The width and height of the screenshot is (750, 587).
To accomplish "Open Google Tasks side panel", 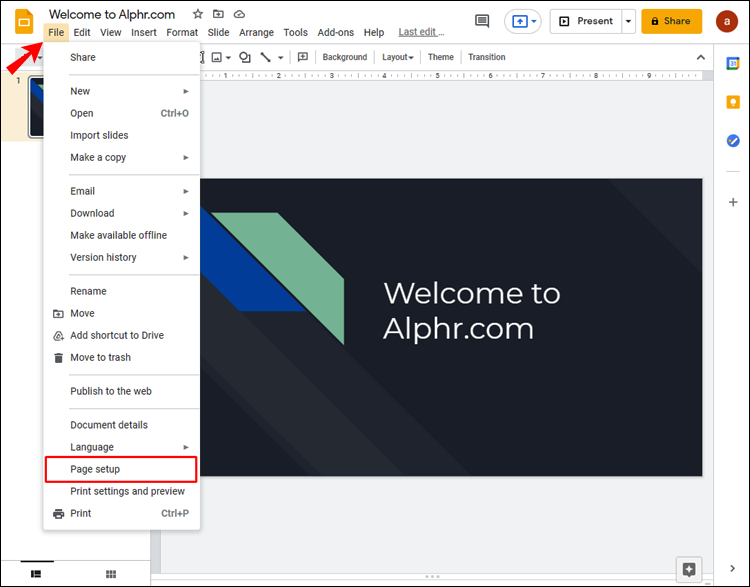I will coord(733,141).
